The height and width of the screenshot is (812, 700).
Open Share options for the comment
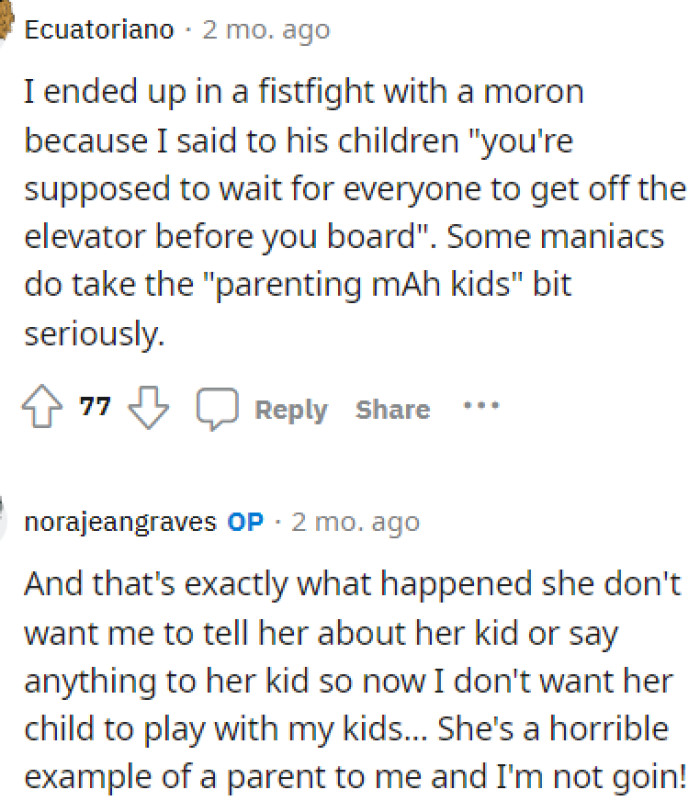pos(392,408)
